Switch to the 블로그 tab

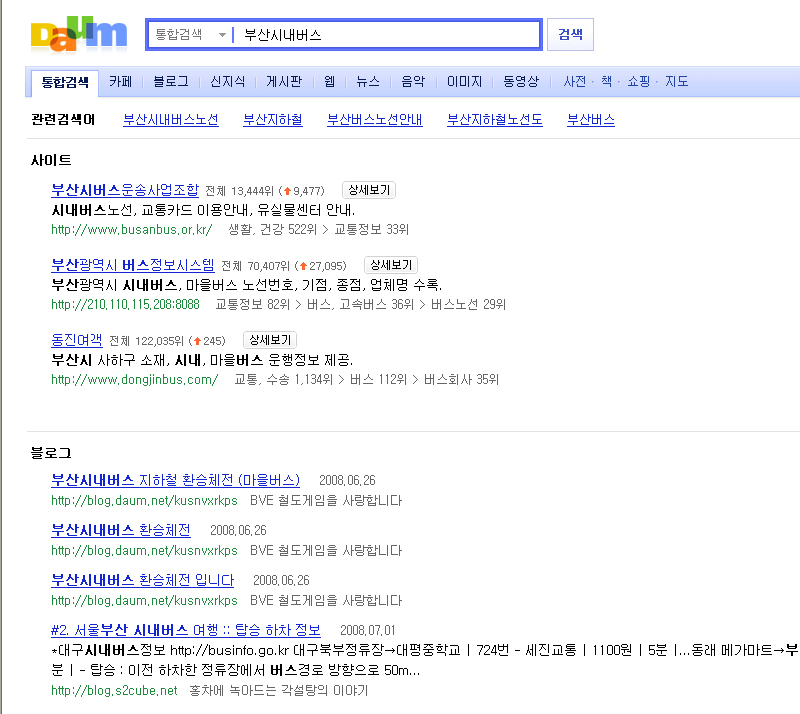[171, 82]
